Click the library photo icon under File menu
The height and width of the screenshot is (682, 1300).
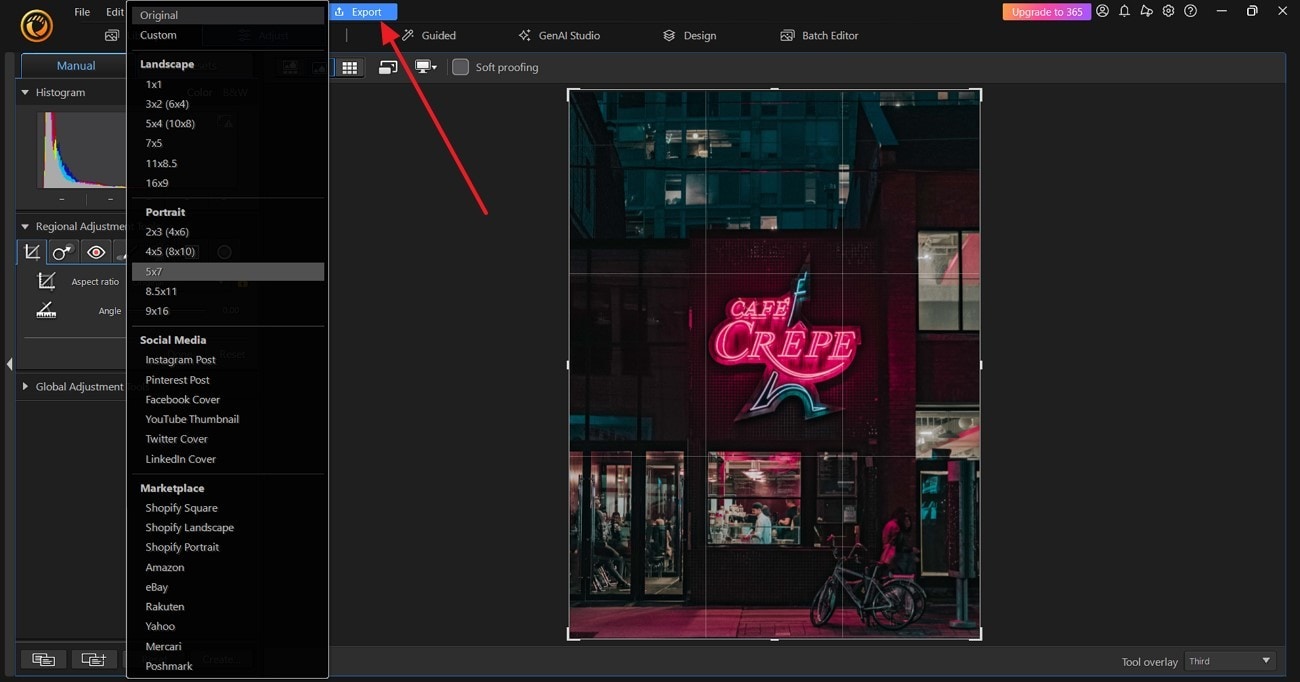(x=112, y=35)
